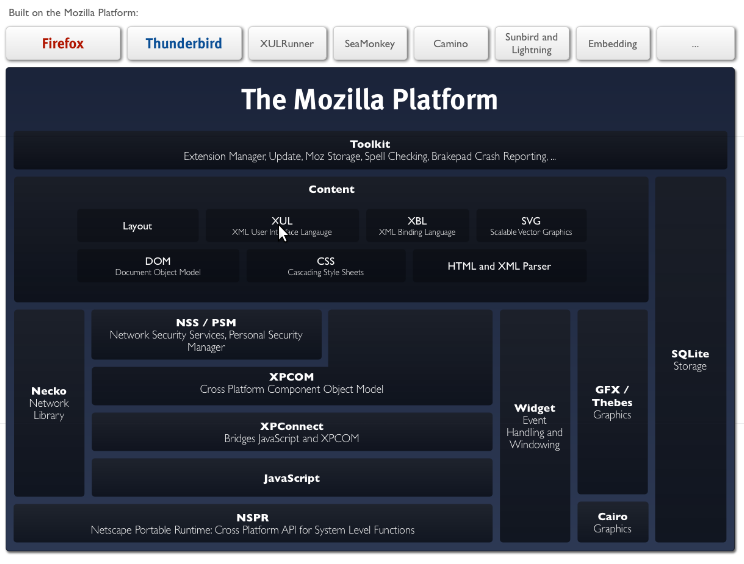Image resolution: width=744 pixels, height=564 pixels.
Task: Open the XBL XML Binding Language box
Action: pos(417,226)
